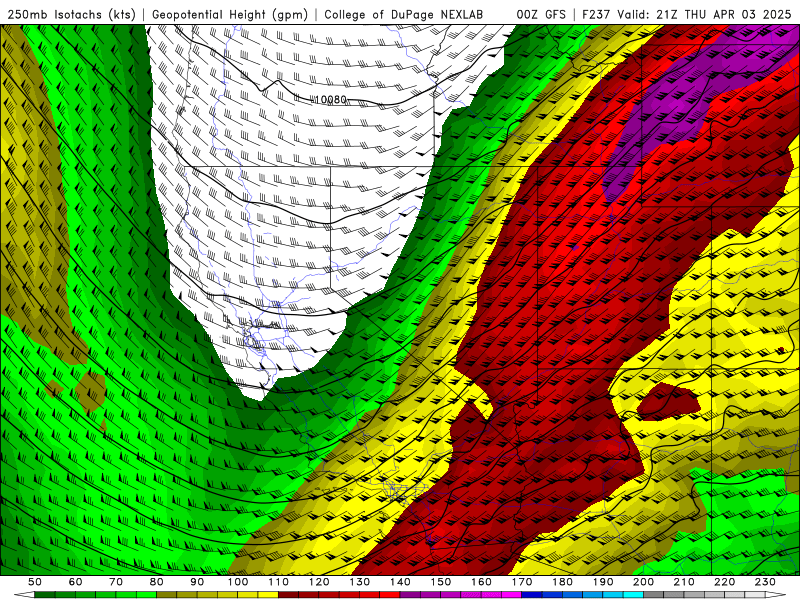Click the 190 scale label

603,582
